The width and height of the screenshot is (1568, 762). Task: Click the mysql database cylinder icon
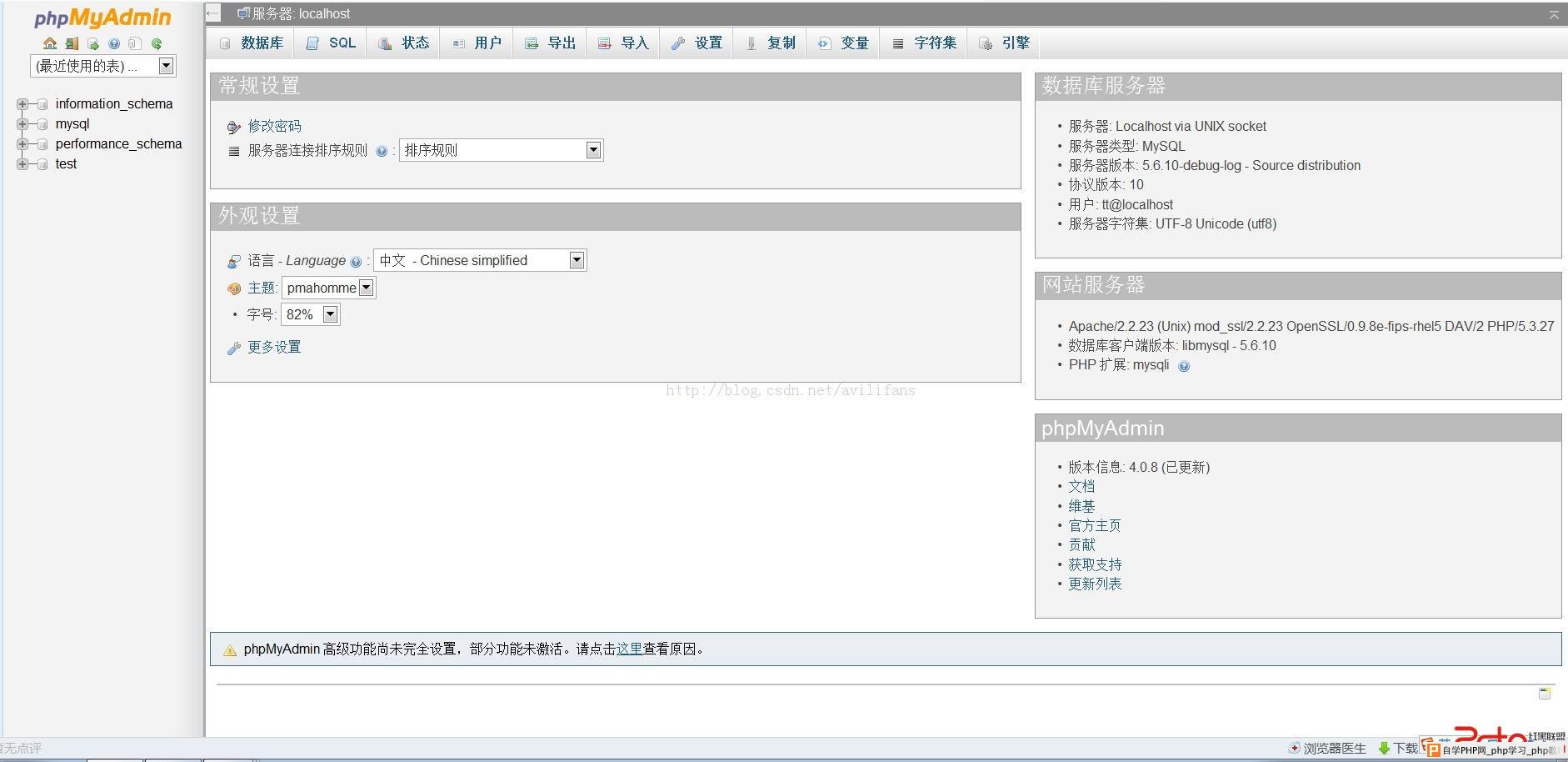pyautogui.click(x=42, y=124)
